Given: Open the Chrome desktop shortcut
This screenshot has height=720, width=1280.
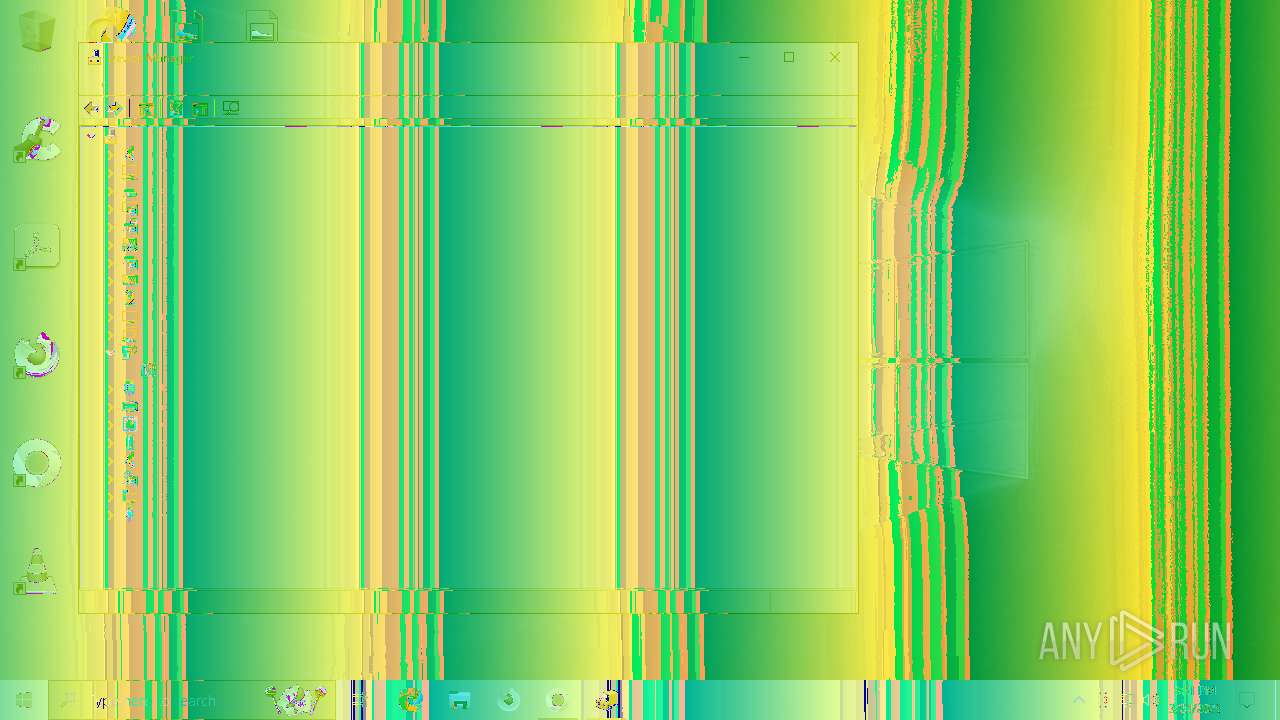Looking at the screenshot, I should (37, 463).
